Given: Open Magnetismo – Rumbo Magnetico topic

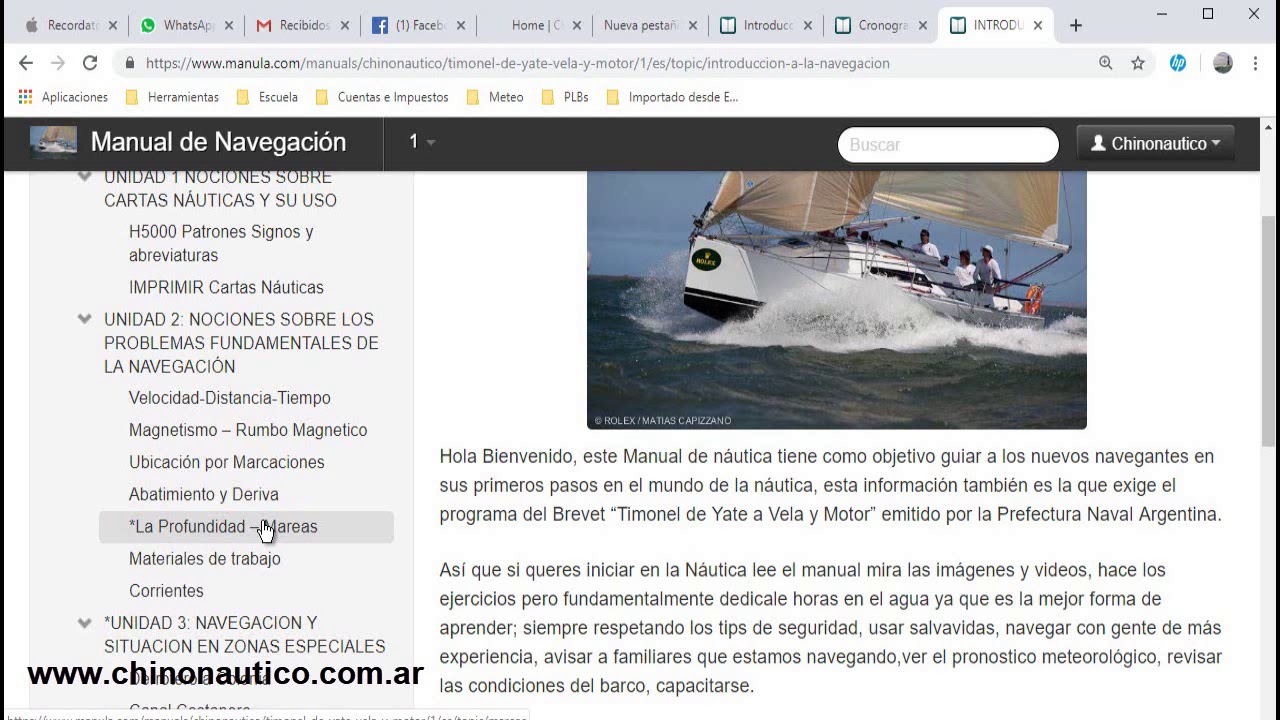Looking at the screenshot, I should (x=248, y=430).
